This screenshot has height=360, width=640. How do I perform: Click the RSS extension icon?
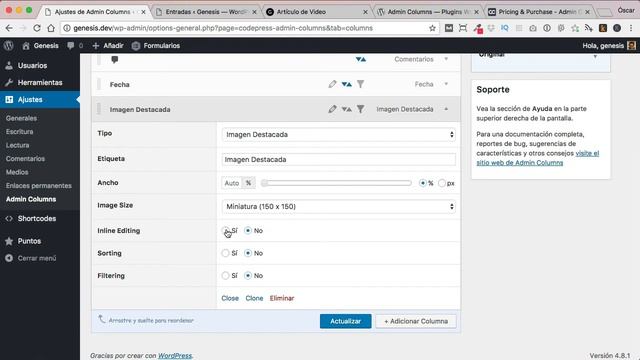[589, 28]
